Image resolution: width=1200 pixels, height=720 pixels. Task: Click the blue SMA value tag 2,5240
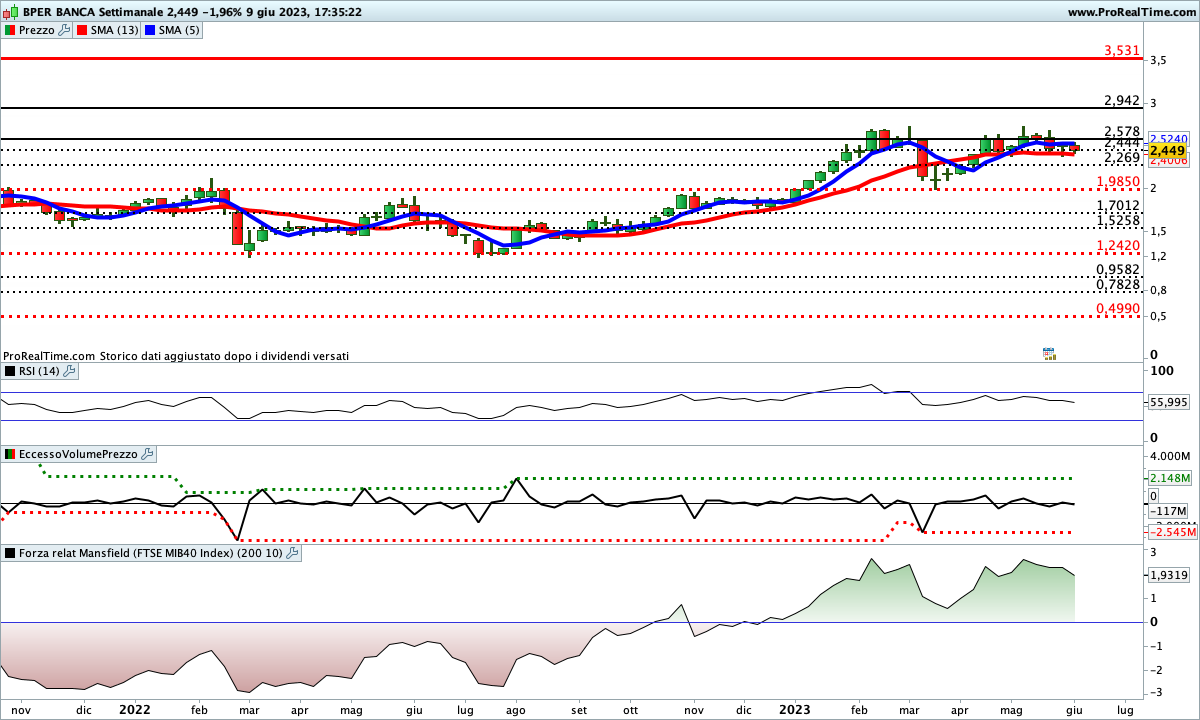[x=1168, y=139]
